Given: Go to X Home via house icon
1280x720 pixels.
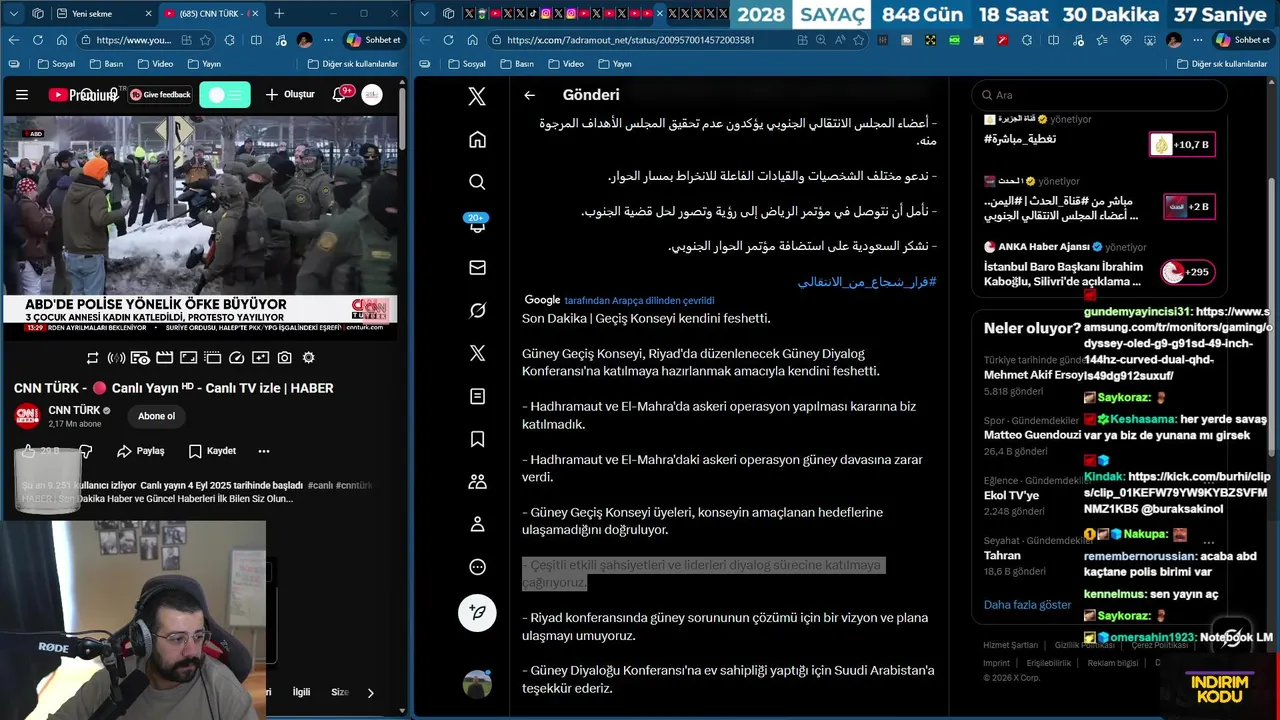Looking at the screenshot, I should point(477,139).
